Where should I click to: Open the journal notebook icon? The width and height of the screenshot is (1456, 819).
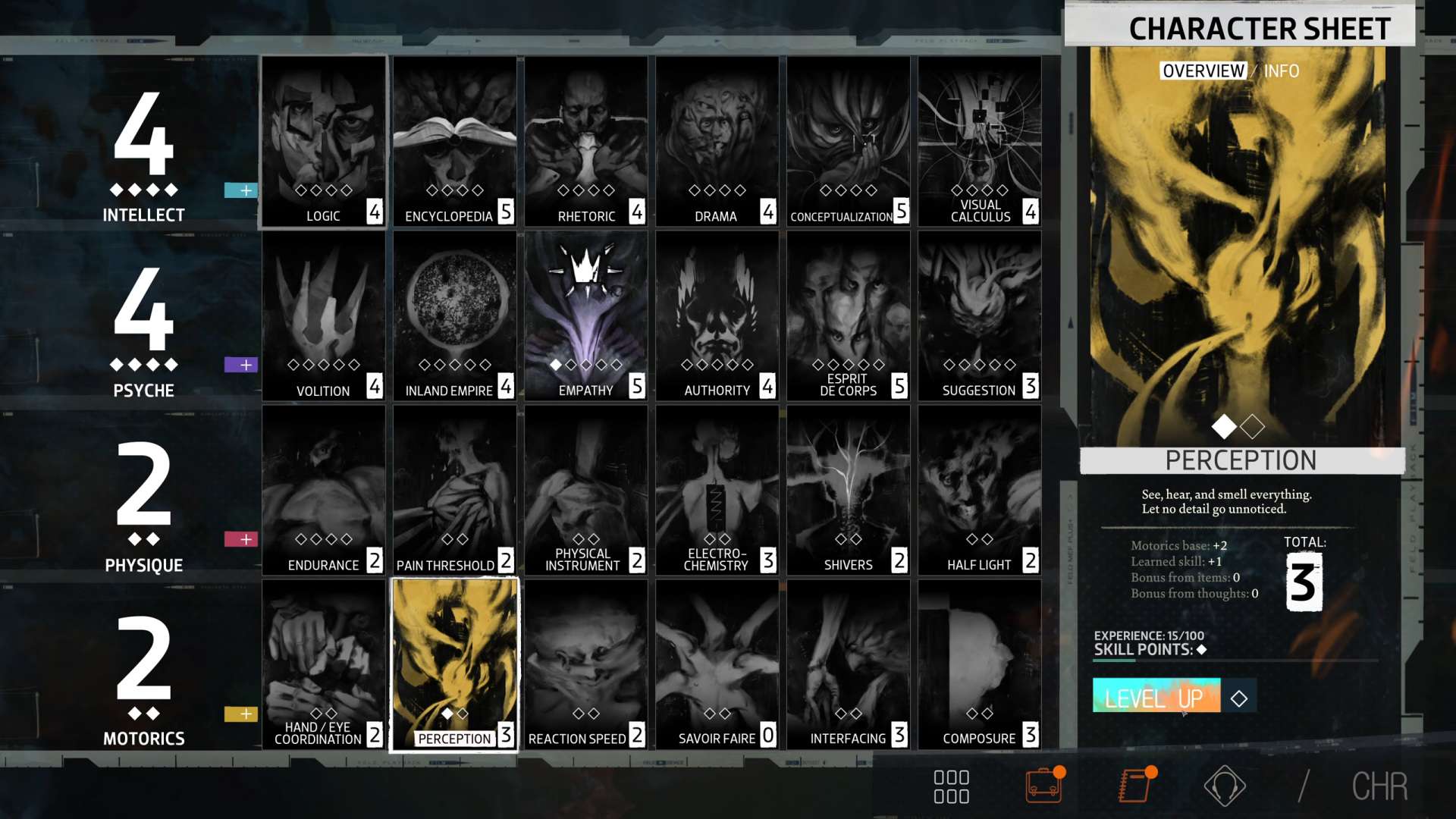[1133, 785]
